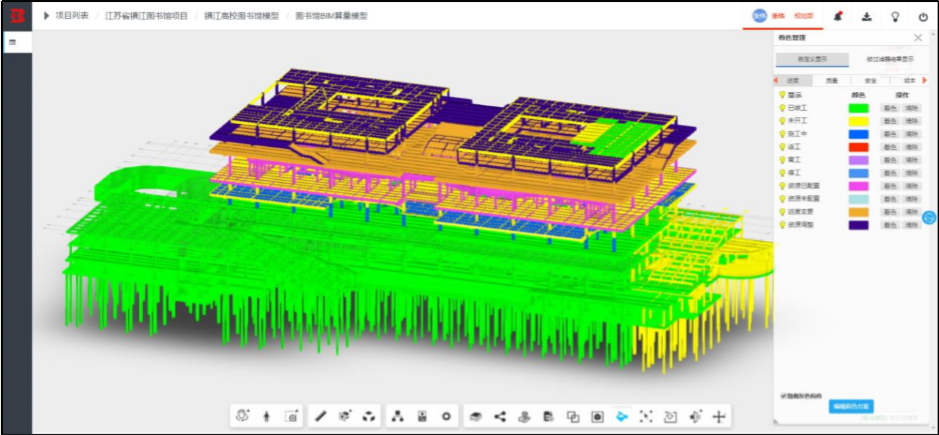Screen dimensions: 939x435
Task: Click the share nodes icon in toolbar
Action: 500,416
